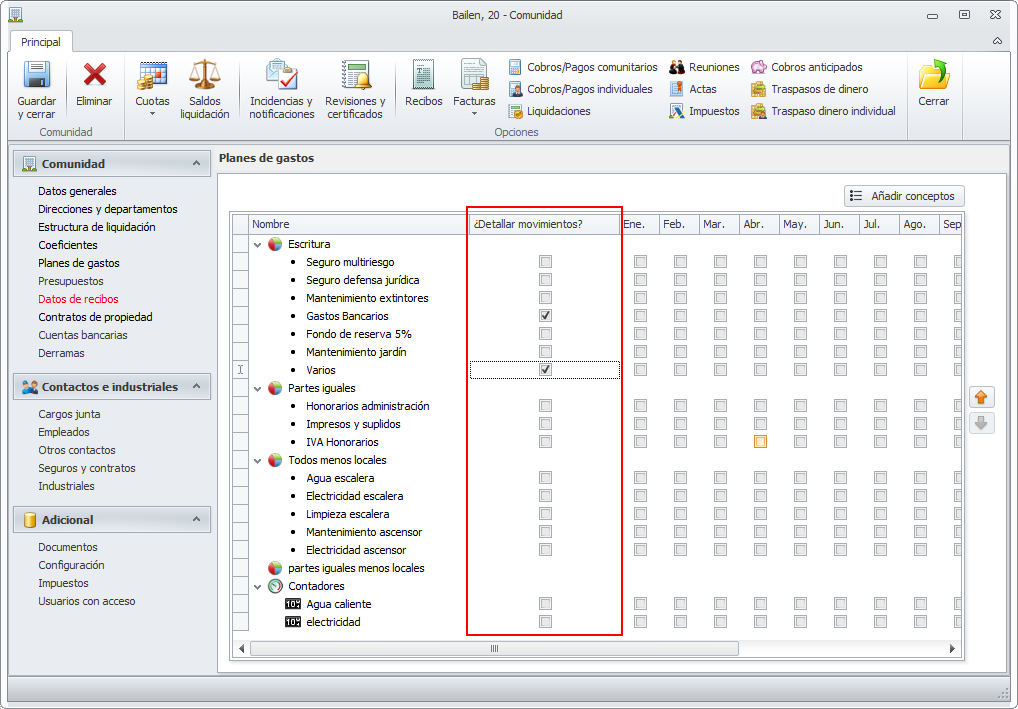Click the Cerrar green folder icon
Image resolution: width=1018 pixels, height=709 pixels.
(933, 76)
